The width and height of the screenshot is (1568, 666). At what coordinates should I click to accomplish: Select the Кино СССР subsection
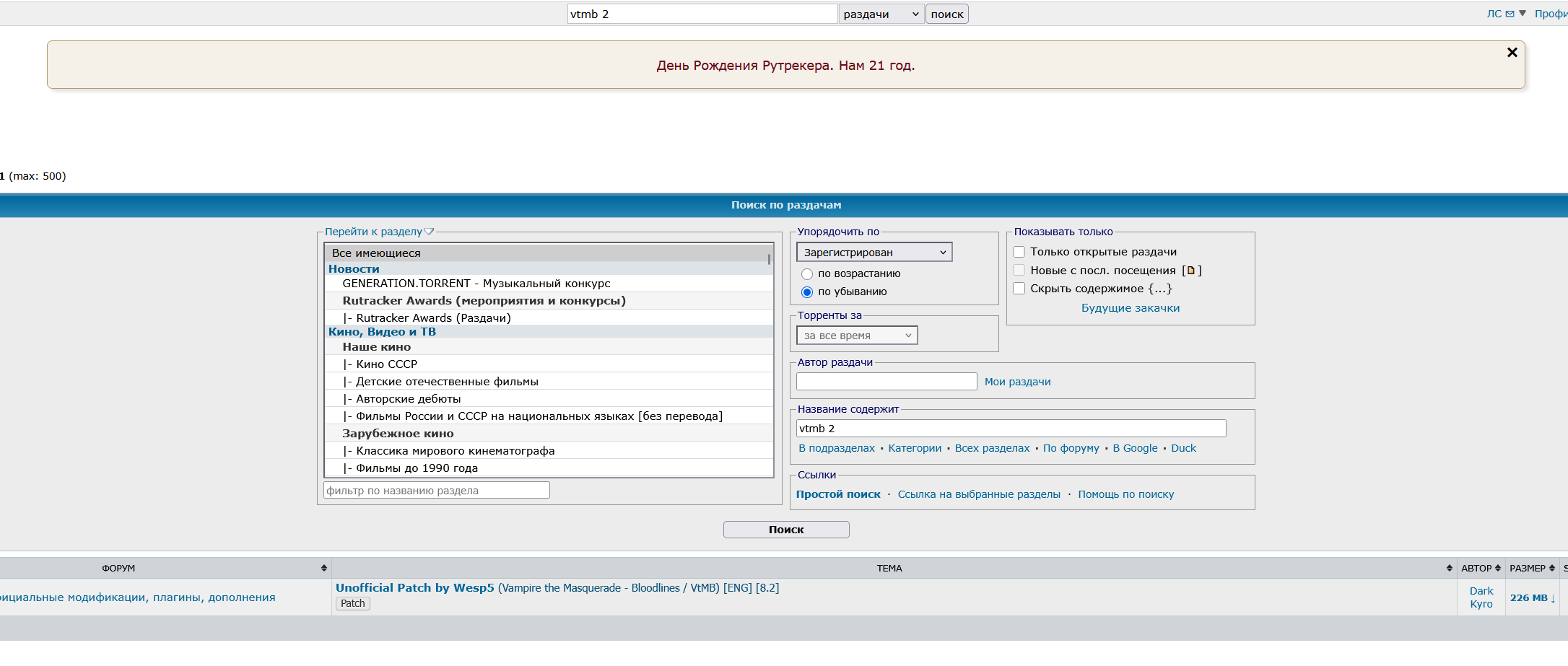(x=549, y=364)
